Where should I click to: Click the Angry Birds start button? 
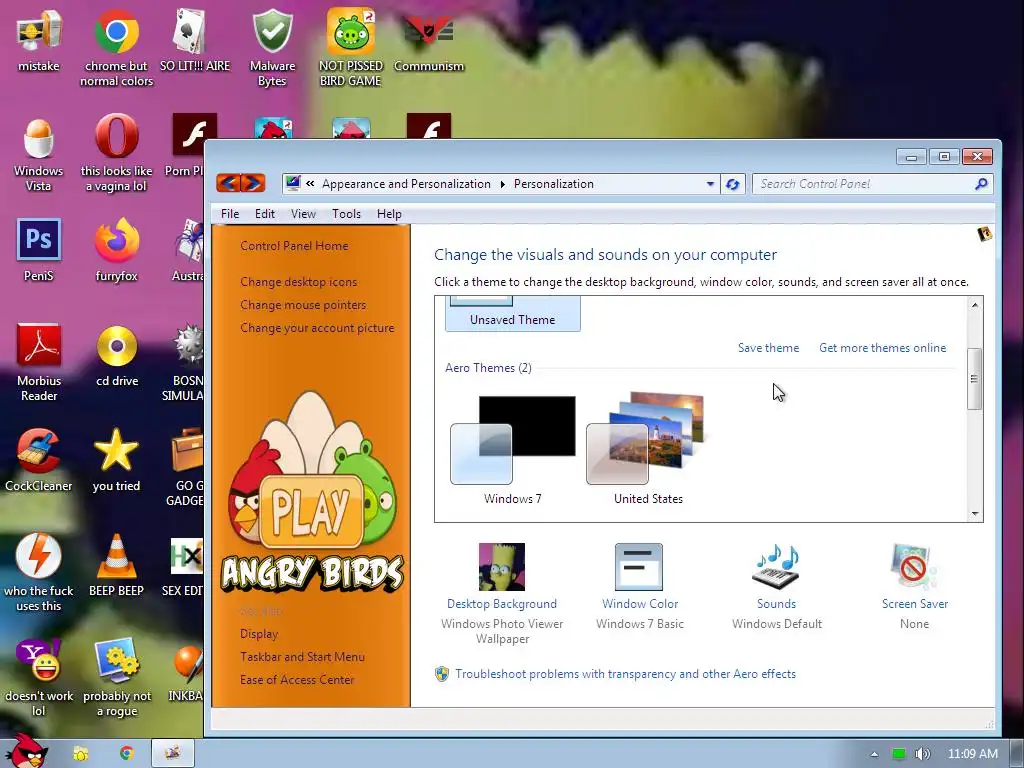point(26,751)
